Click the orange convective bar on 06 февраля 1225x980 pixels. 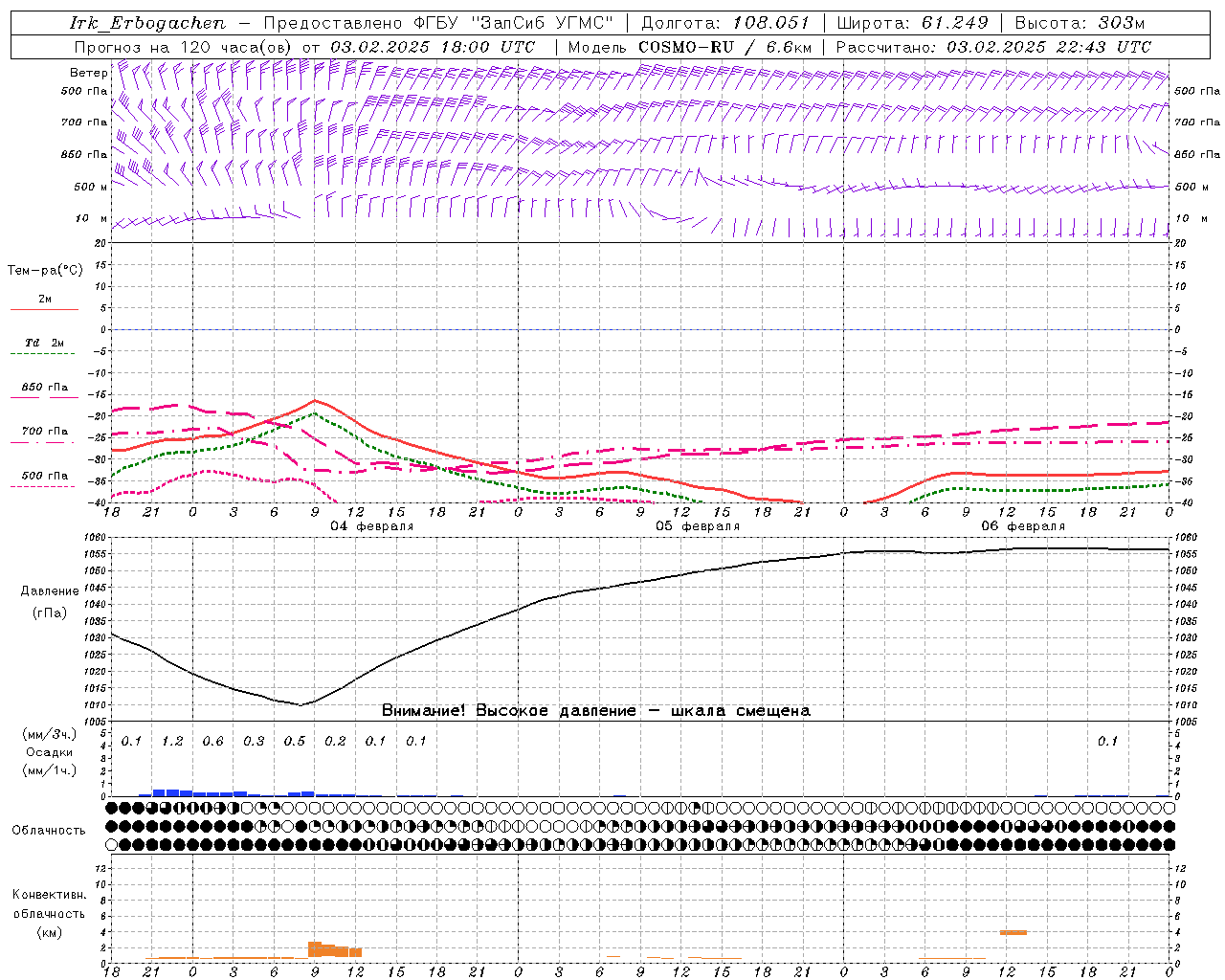point(1013,932)
